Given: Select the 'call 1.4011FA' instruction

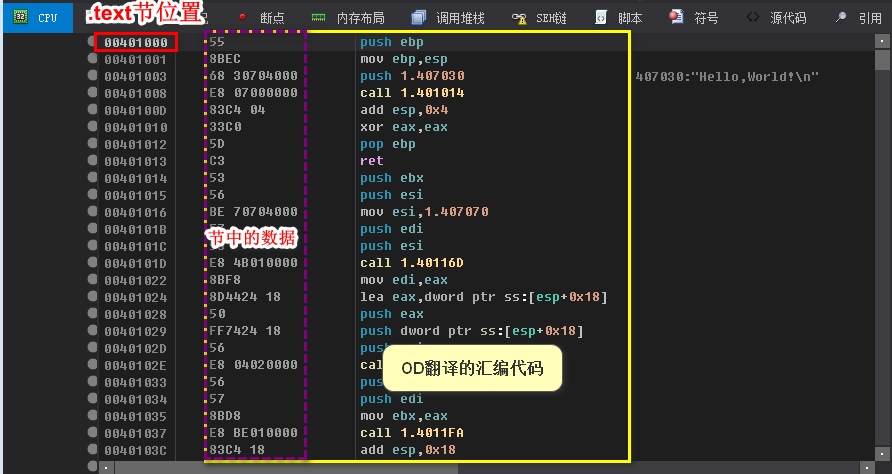Looking at the screenshot, I should click(412, 433).
